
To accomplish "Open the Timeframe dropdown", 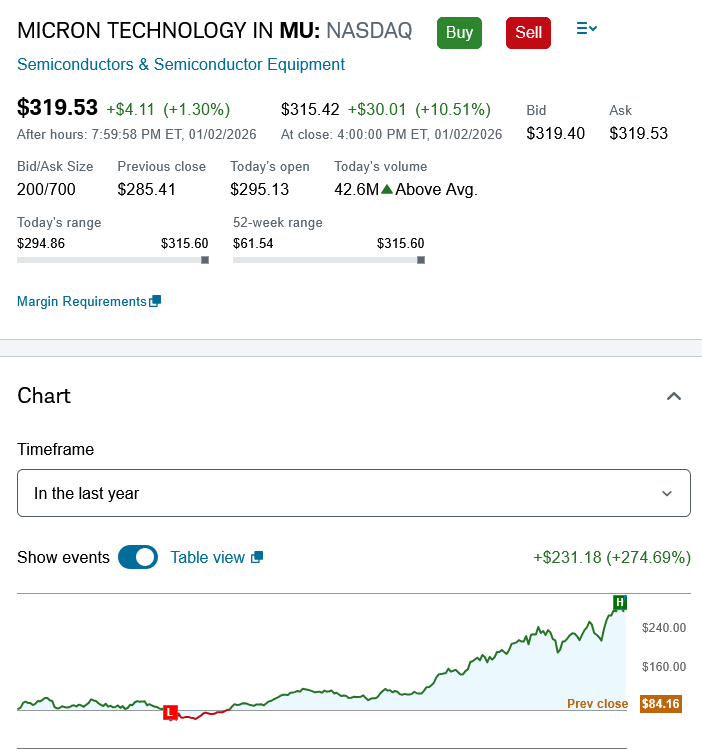I will [x=354, y=493].
